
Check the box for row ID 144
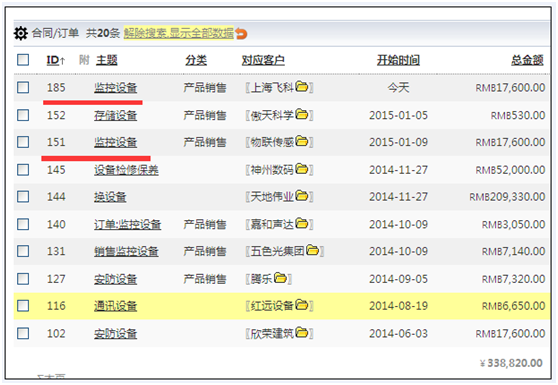tap(23, 196)
